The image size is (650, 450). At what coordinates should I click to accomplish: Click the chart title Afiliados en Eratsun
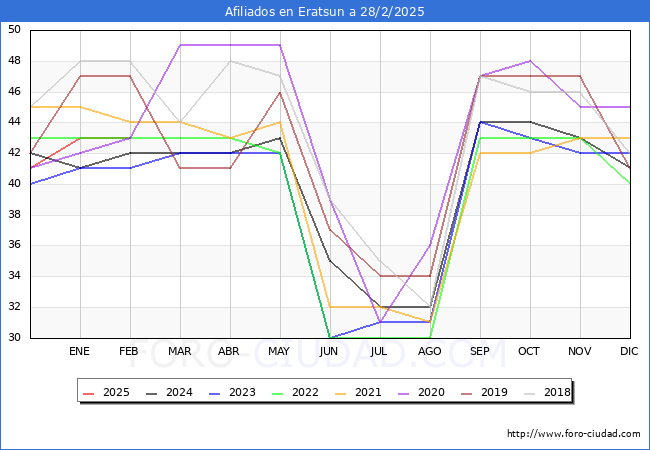coord(325,11)
